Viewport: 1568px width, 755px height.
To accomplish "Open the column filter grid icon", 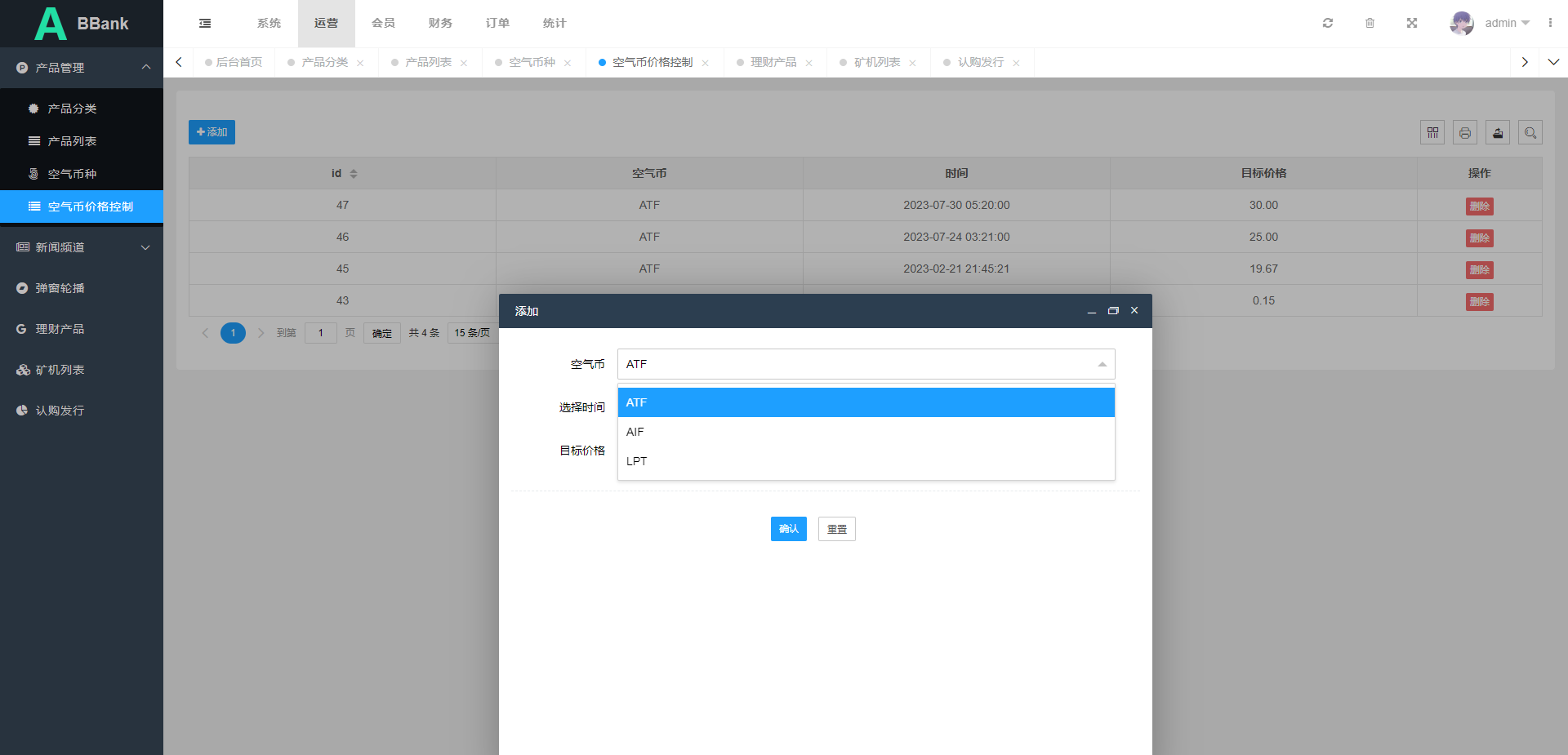I will click(1432, 132).
